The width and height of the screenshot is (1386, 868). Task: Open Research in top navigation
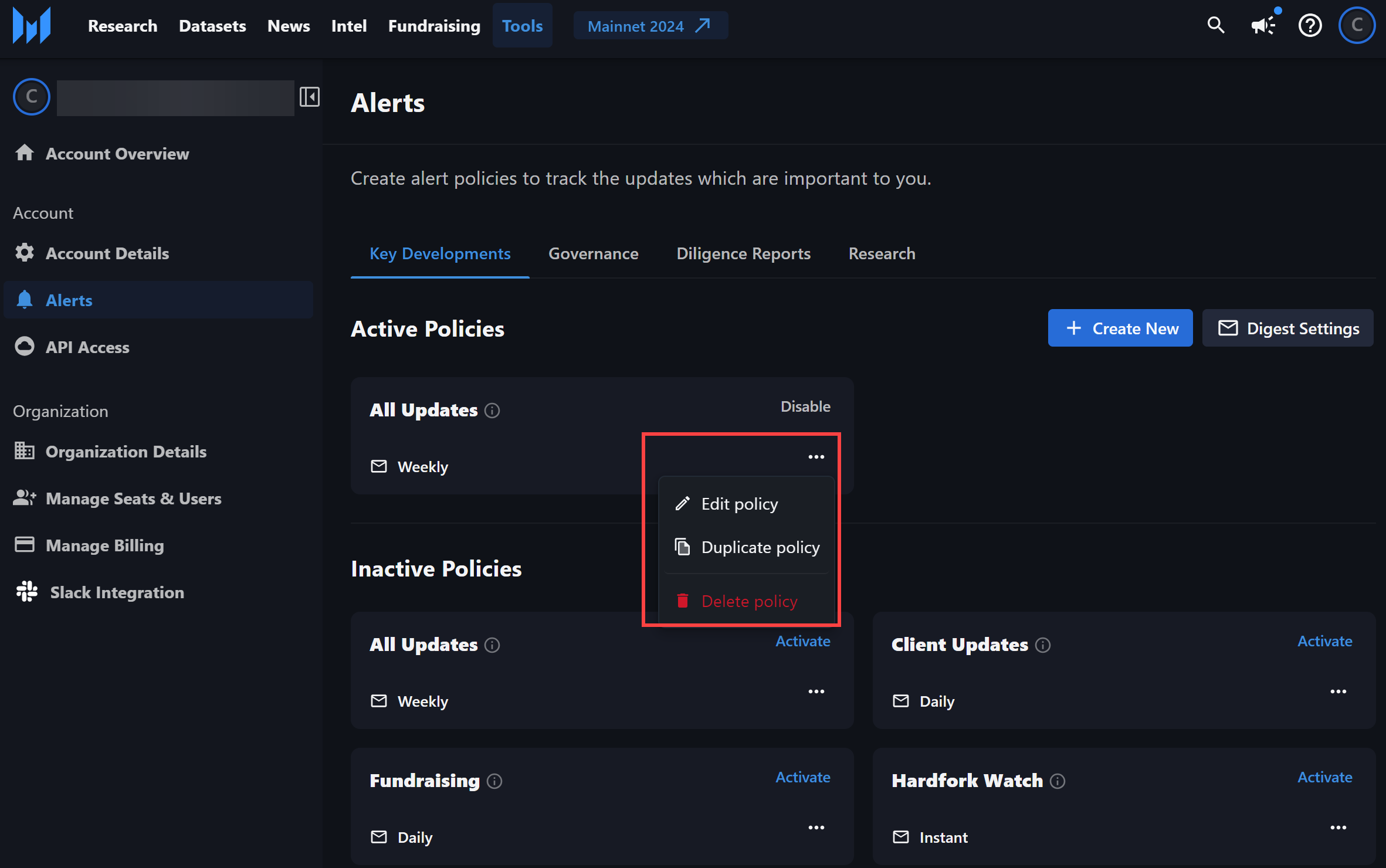[x=123, y=26]
